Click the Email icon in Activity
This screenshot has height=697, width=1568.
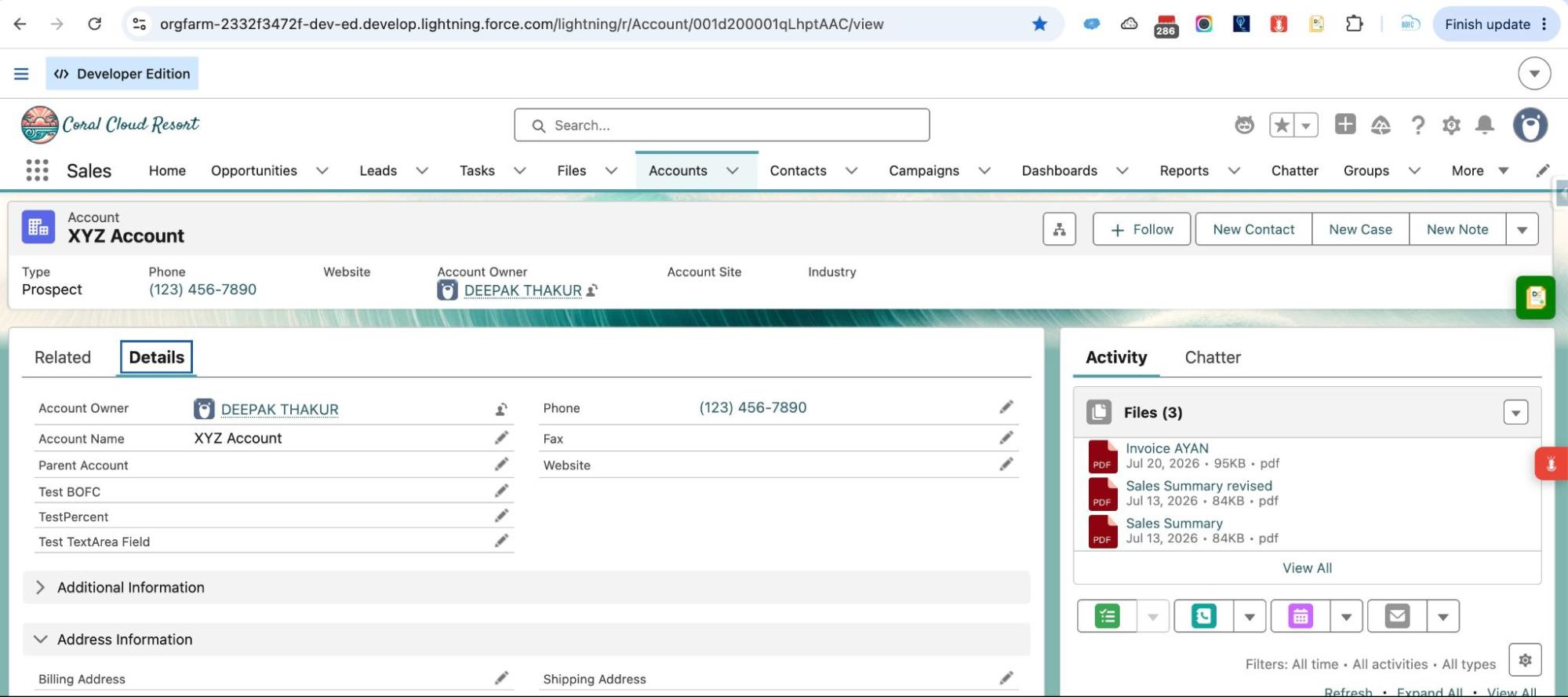[1397, 616]
